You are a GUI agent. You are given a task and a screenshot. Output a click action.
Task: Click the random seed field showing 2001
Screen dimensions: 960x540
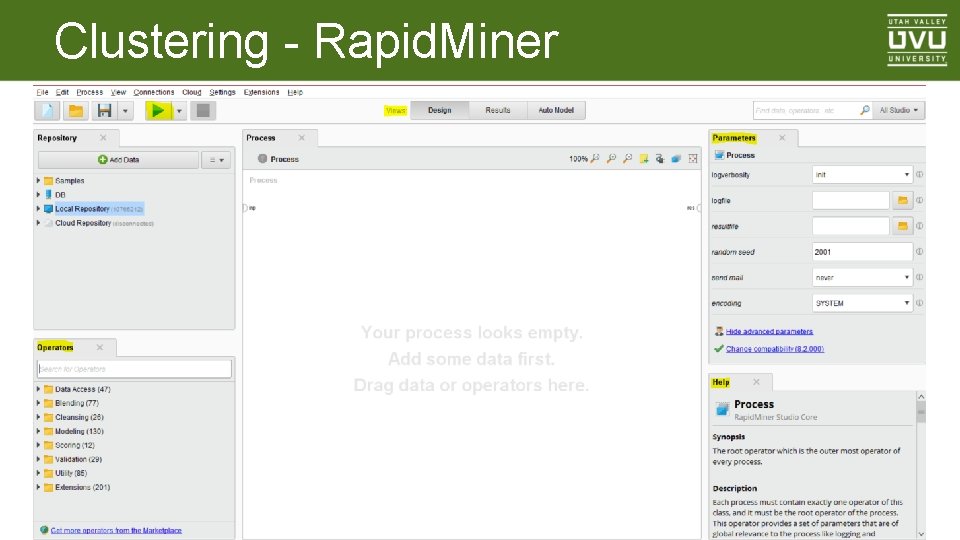coord(863,252)
